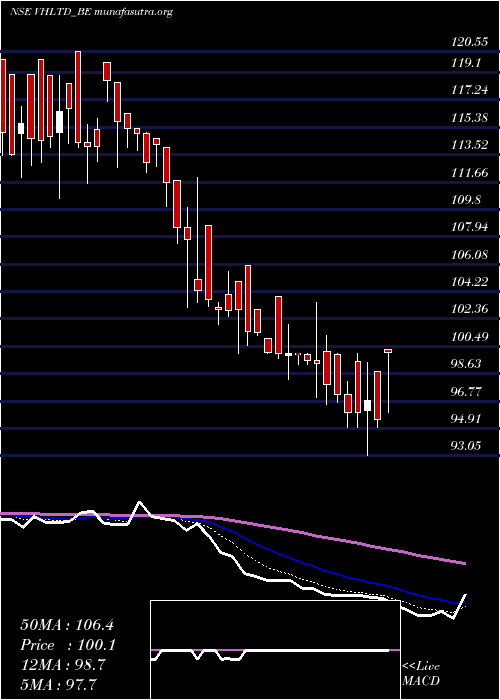Screen dimensions: 500x700
Task: Click the 115.38 price level label
Action: [469, 118]
